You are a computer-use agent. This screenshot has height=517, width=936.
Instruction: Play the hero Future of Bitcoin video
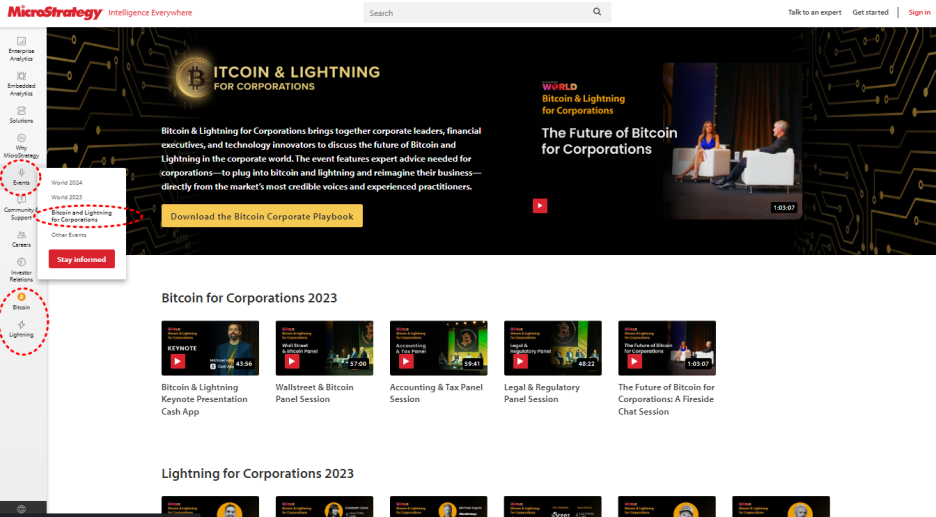click(540, 206)
